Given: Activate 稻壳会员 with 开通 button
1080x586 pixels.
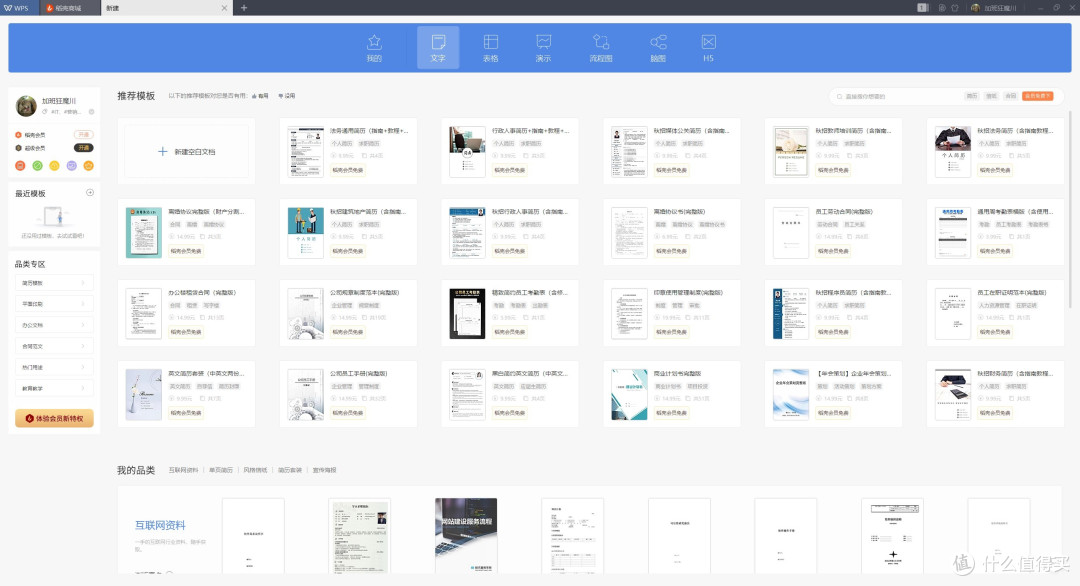Looking at the screenshot, I should pos(83,134).
